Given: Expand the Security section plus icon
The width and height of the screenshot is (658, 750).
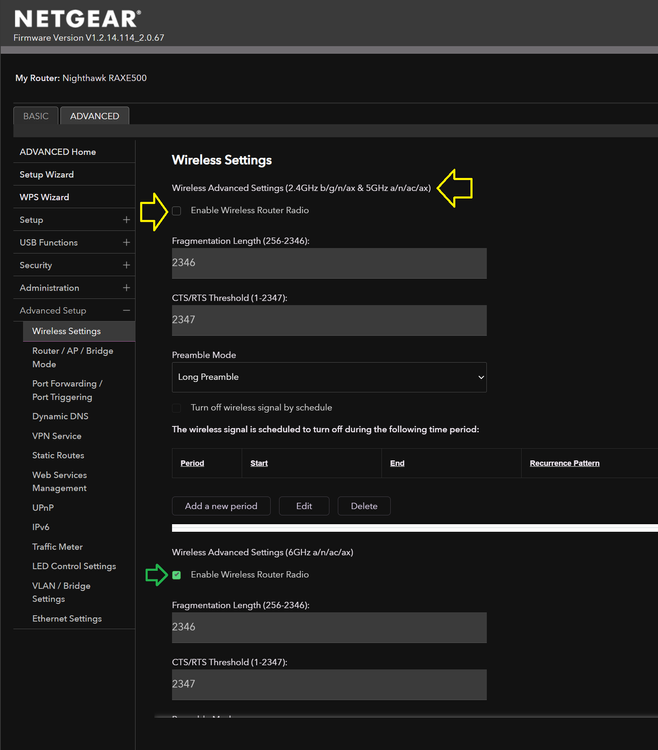Looking at the screenshot, I should pos(126,265).
